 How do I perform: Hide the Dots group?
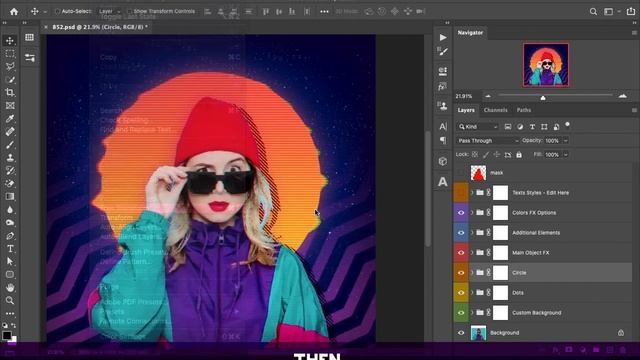click(x=461, y=293)
